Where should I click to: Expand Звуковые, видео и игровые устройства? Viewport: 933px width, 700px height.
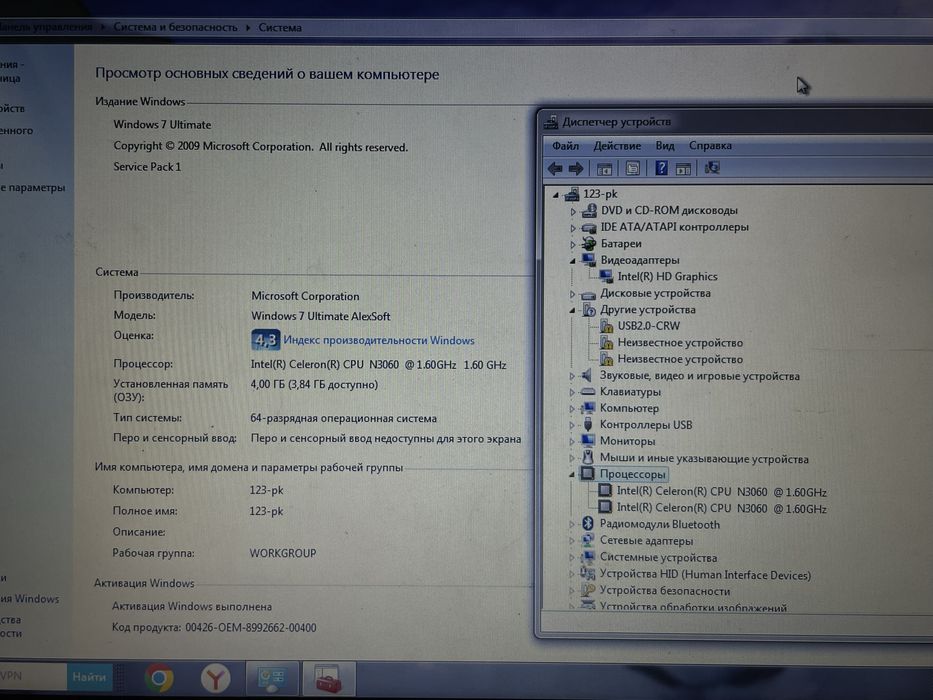(x=572, y=376)
